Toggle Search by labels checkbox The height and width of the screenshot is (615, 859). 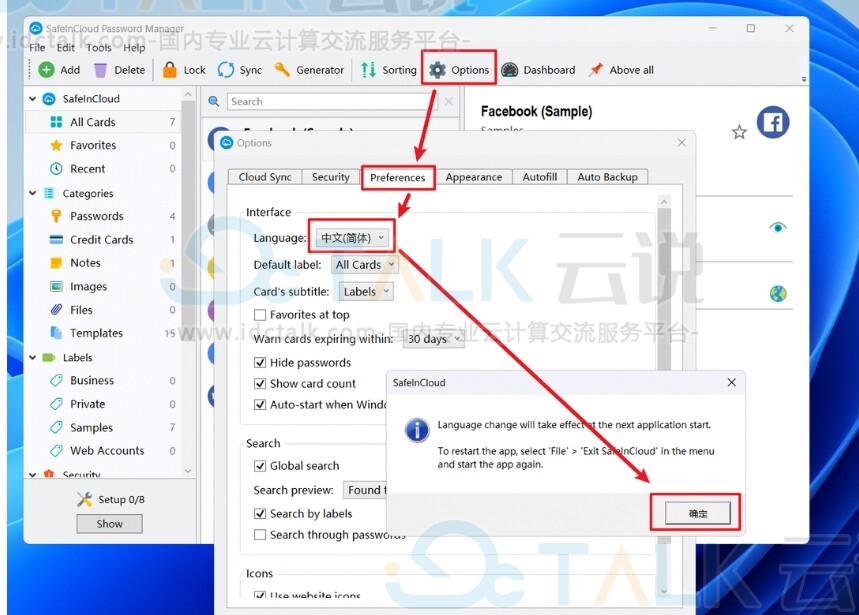click(x=260, y=514)
